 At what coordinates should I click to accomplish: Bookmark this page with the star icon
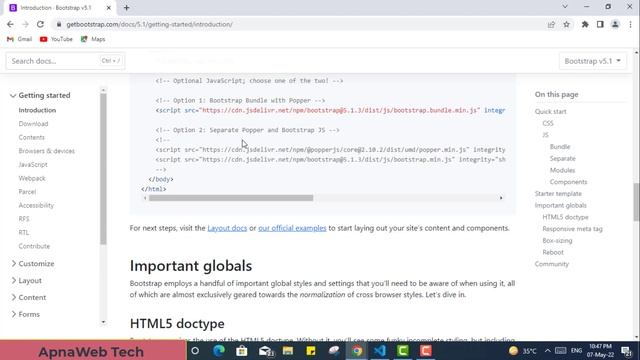pos(567,24)
